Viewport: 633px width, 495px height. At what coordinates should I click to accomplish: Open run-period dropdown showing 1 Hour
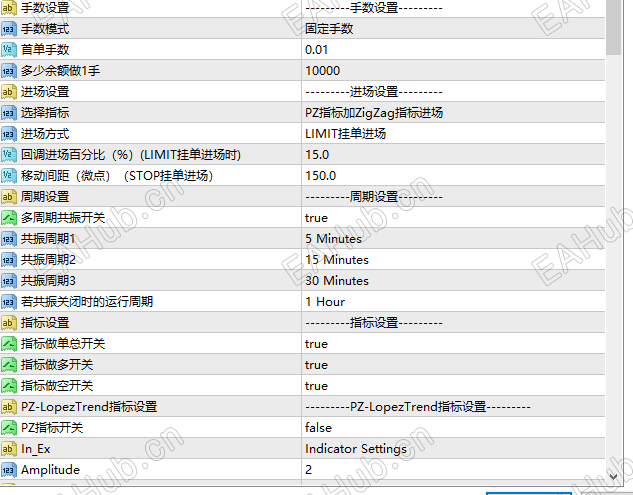(x=453, y=302)
